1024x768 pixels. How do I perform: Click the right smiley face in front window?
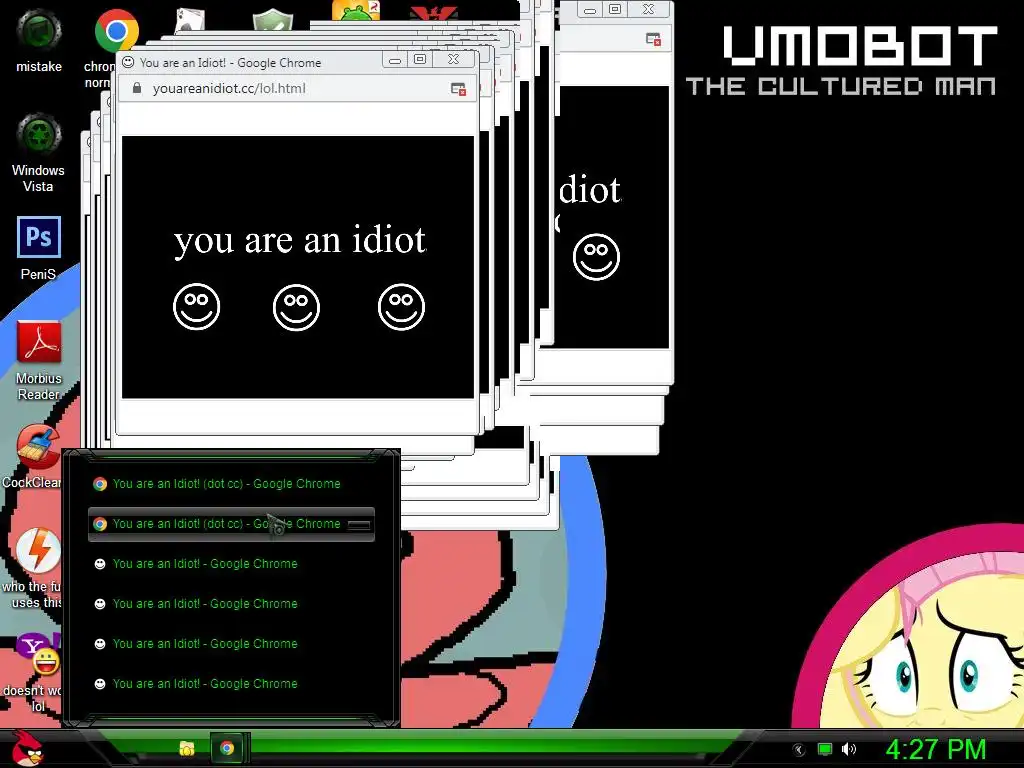(x=402, y=307)
